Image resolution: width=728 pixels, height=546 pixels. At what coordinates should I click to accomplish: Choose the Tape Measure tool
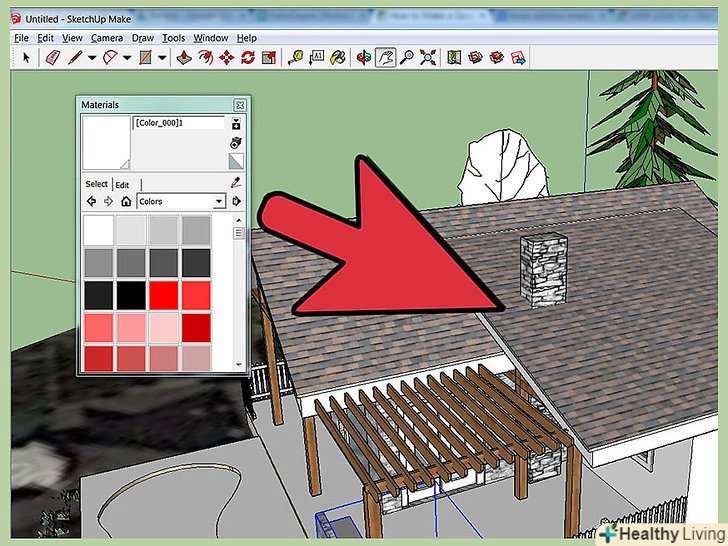point(295,58)
